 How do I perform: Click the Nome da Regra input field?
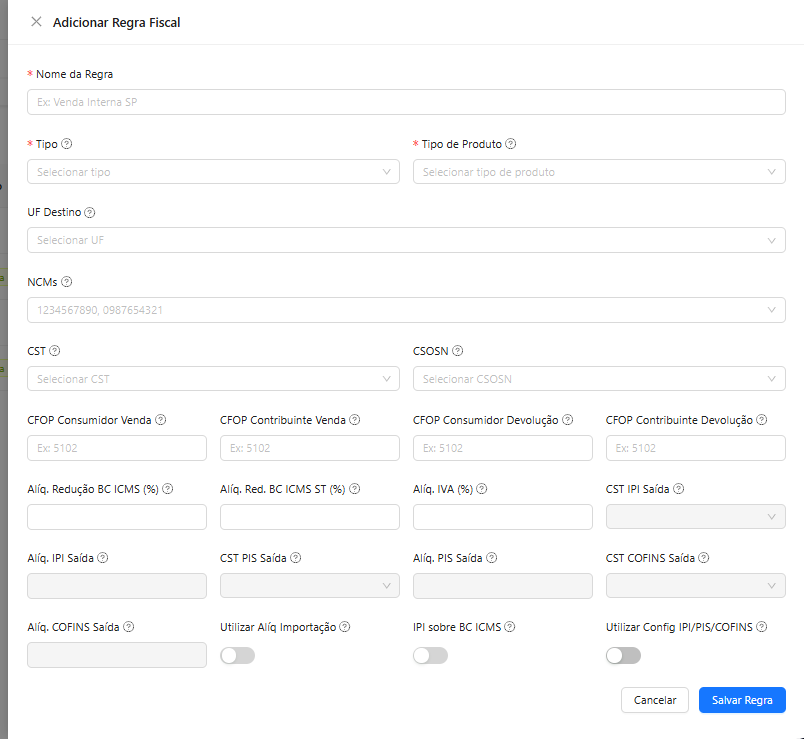(405, 102)
